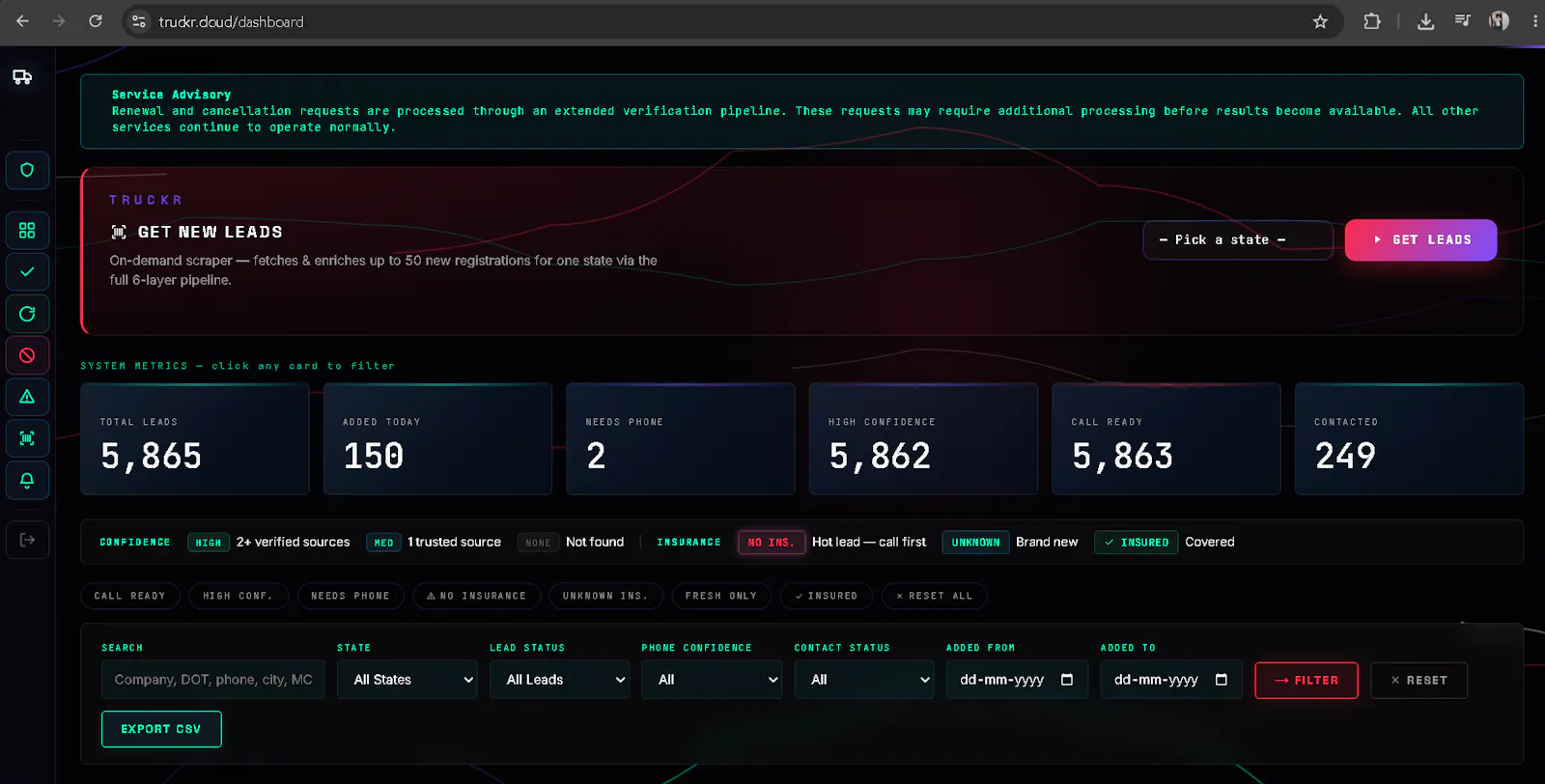The width and height of the screenshot is (1545, 784).
Task: Toggle the No Insurance quick filter chip
Action: tap(476, 596)
